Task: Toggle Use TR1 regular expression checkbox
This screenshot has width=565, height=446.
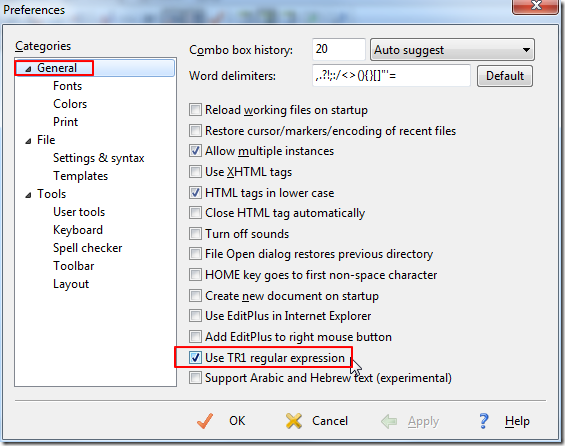Action: (195, 357)
